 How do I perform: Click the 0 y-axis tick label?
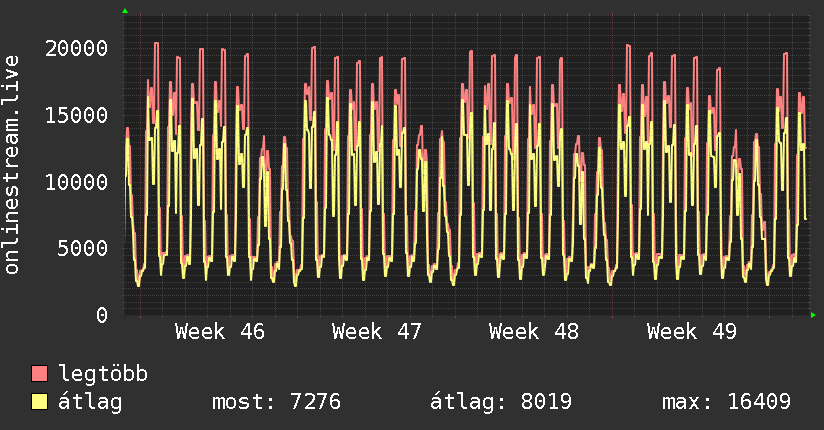(103, 315)
